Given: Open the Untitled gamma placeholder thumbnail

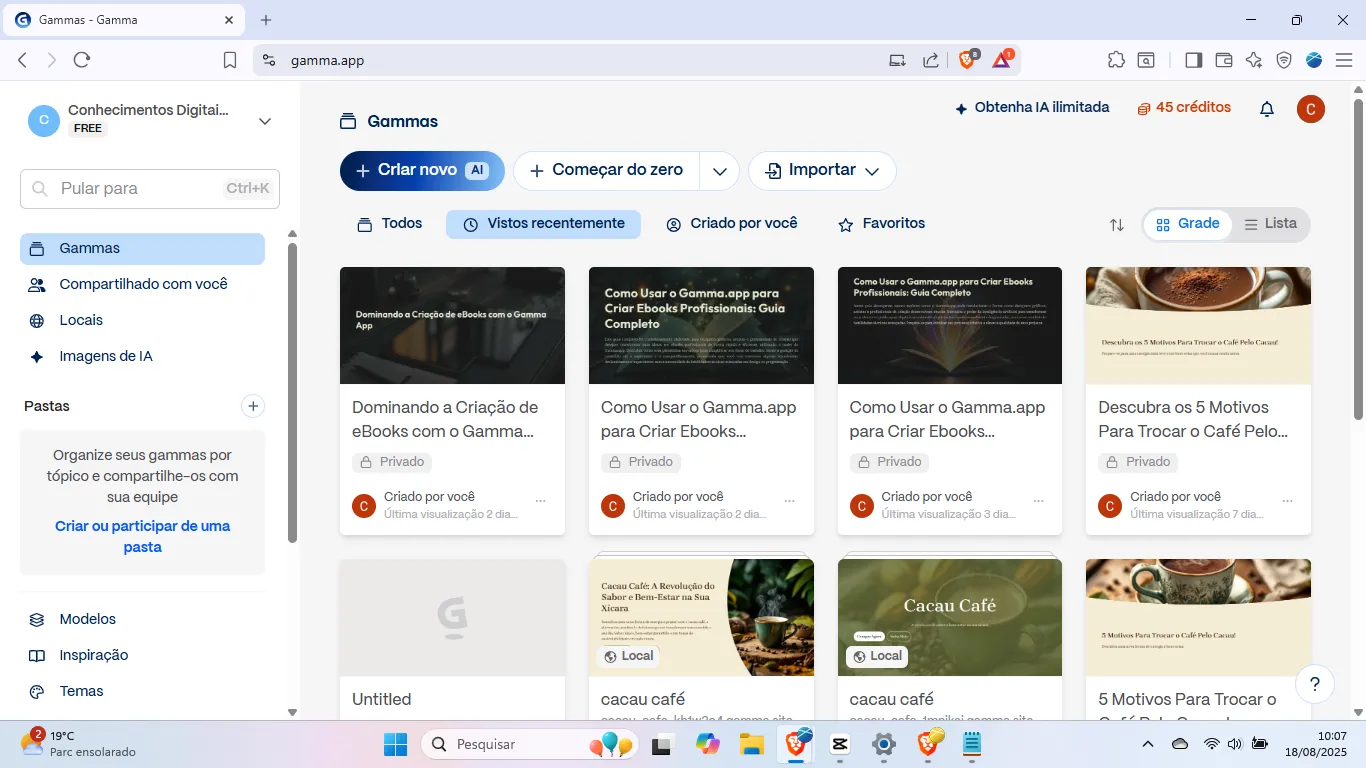Looking at the screenshot, I should click(452, 617).
